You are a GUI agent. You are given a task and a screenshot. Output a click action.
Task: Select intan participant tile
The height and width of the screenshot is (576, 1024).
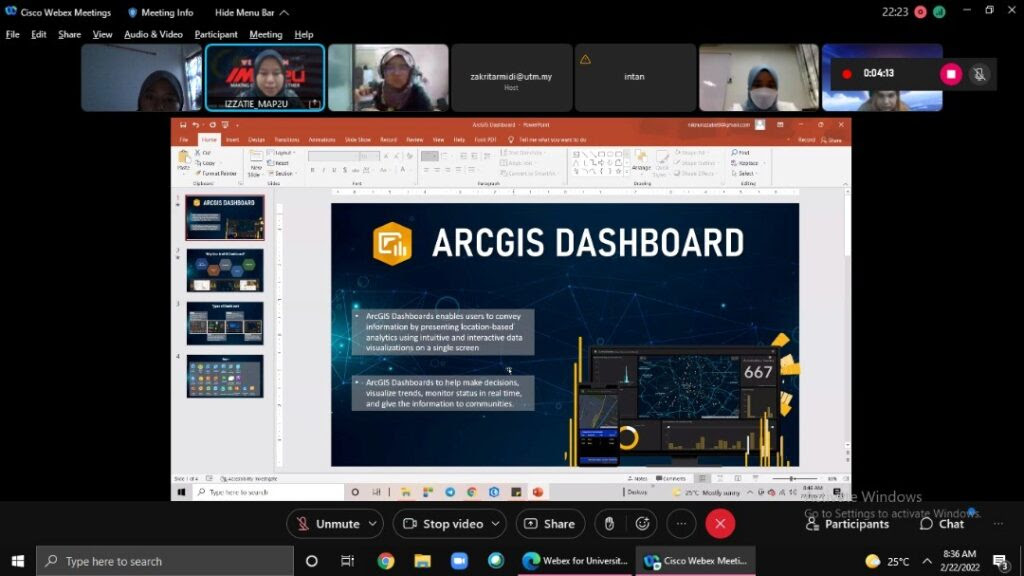click(x=635, y=78)
